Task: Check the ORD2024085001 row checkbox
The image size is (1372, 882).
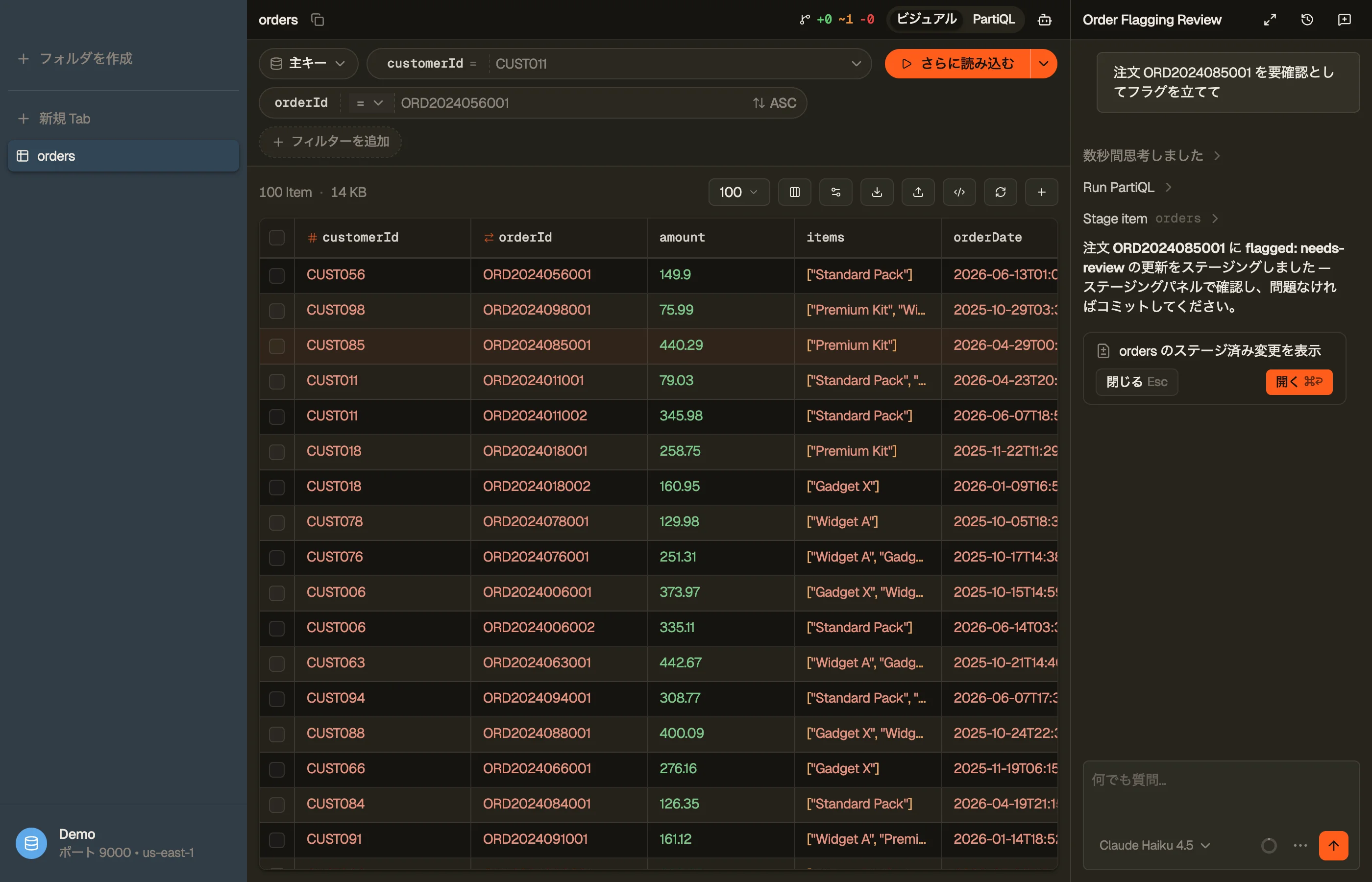Action: point(276,346)
